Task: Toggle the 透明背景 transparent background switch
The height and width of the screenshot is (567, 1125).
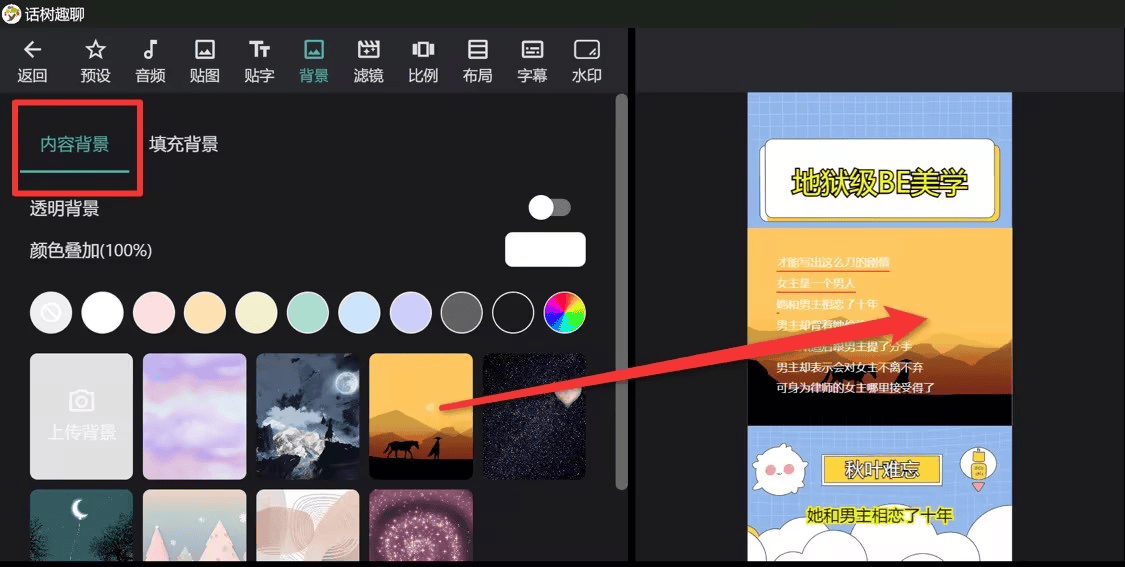Action: click(x=549, y=207)
